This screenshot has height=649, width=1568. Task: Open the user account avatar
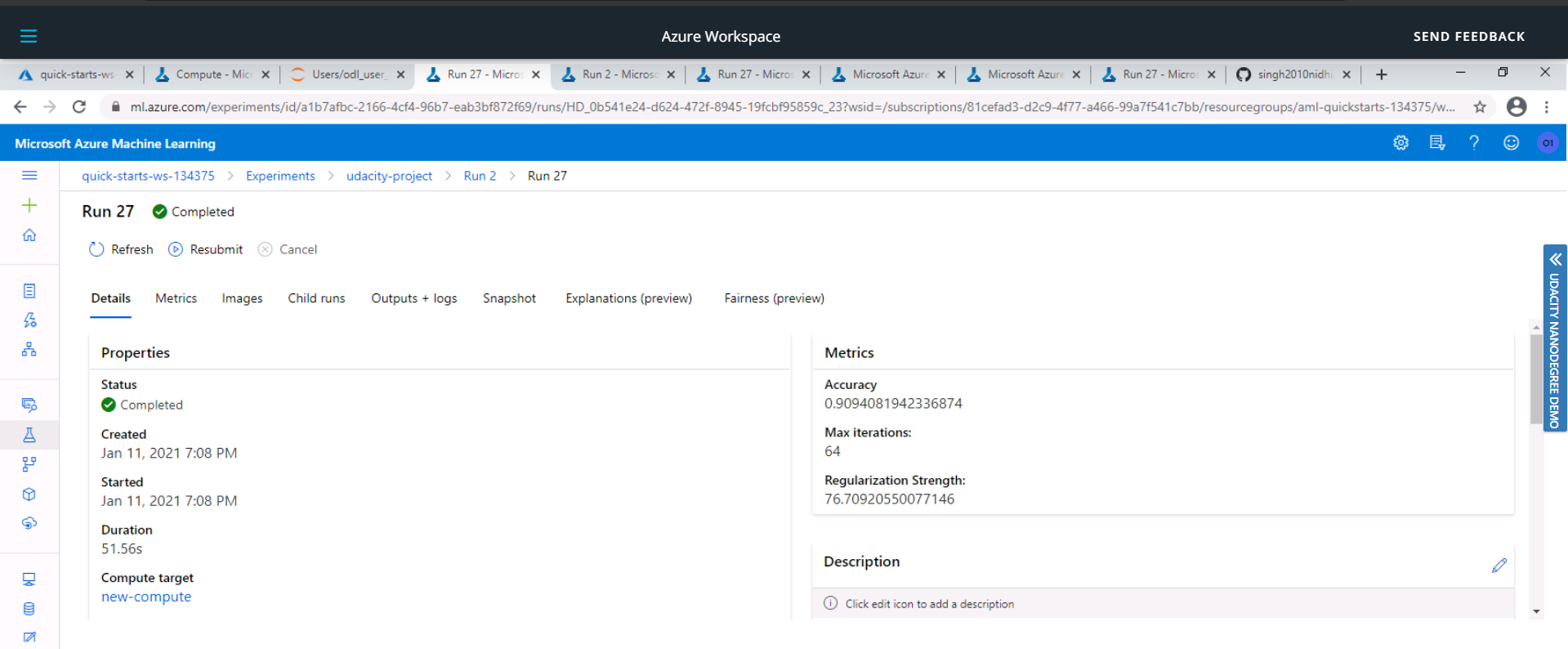pyautogui.click(x=1548, y=143)
